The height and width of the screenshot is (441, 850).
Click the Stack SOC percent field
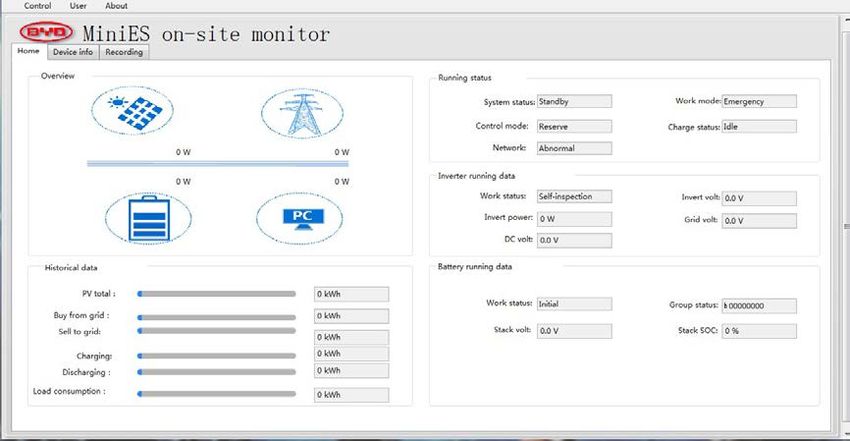click(x=759, y=331)
